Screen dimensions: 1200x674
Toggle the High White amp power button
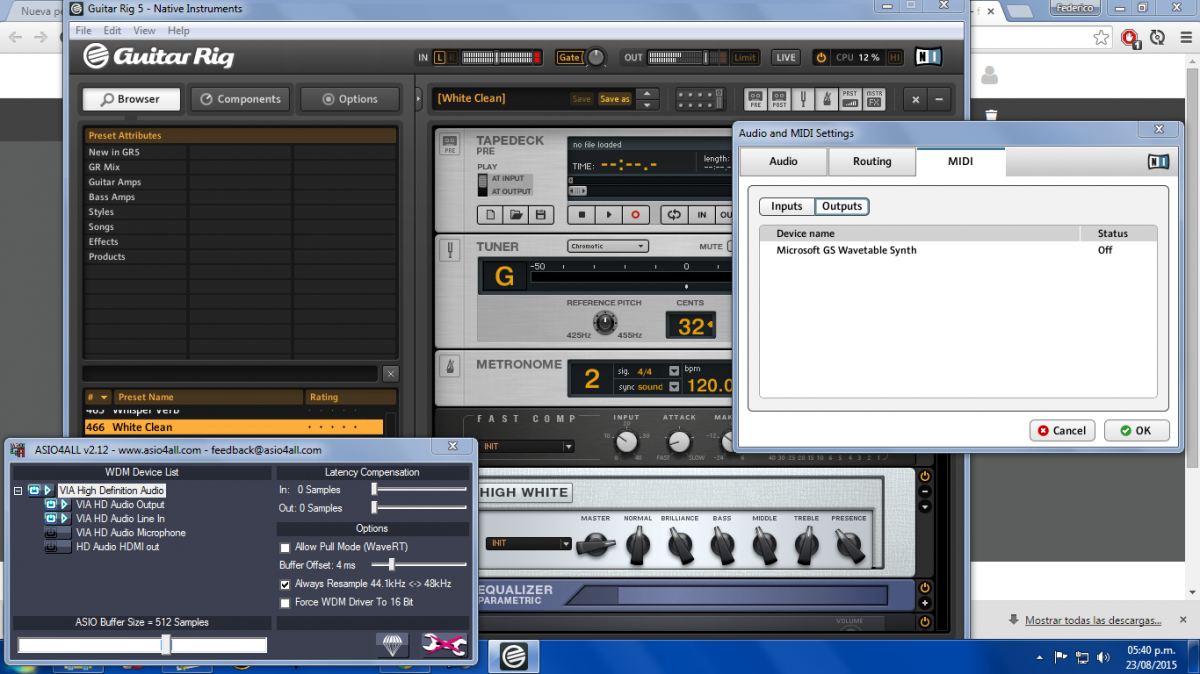point(924,476)
